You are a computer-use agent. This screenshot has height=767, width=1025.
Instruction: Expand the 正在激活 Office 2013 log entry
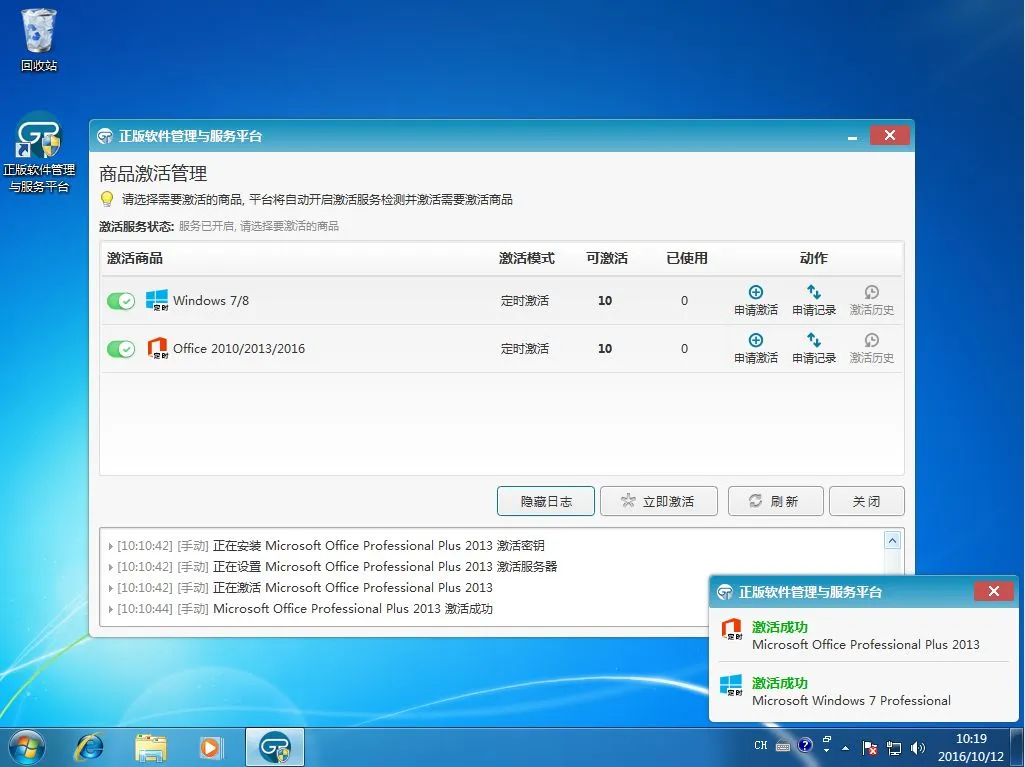(110, 588)
